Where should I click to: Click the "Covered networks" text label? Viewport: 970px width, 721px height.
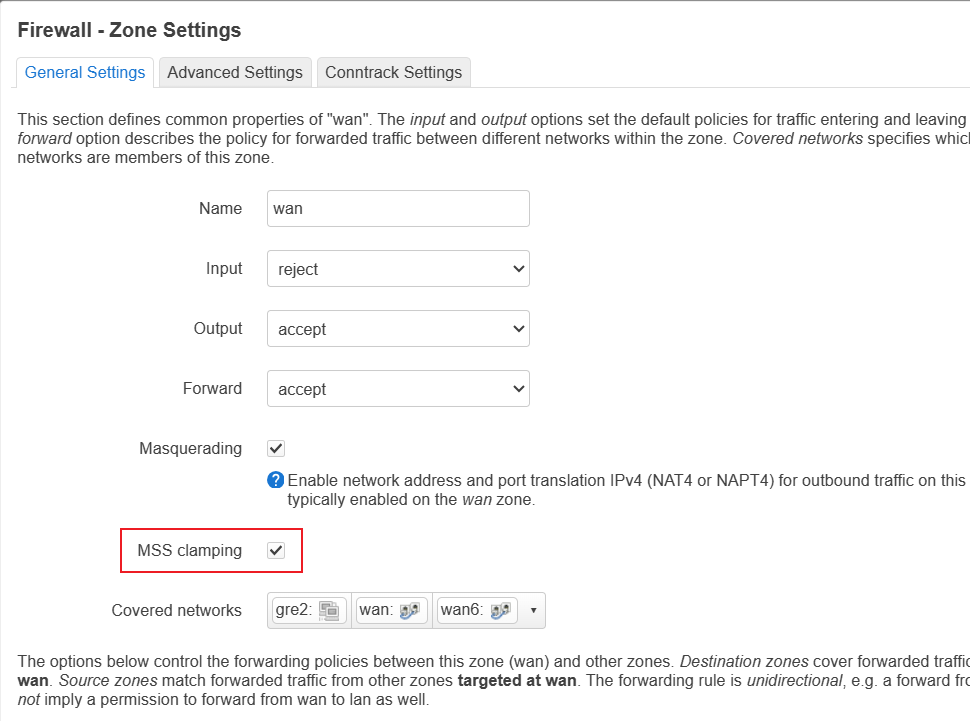point(177,610)
